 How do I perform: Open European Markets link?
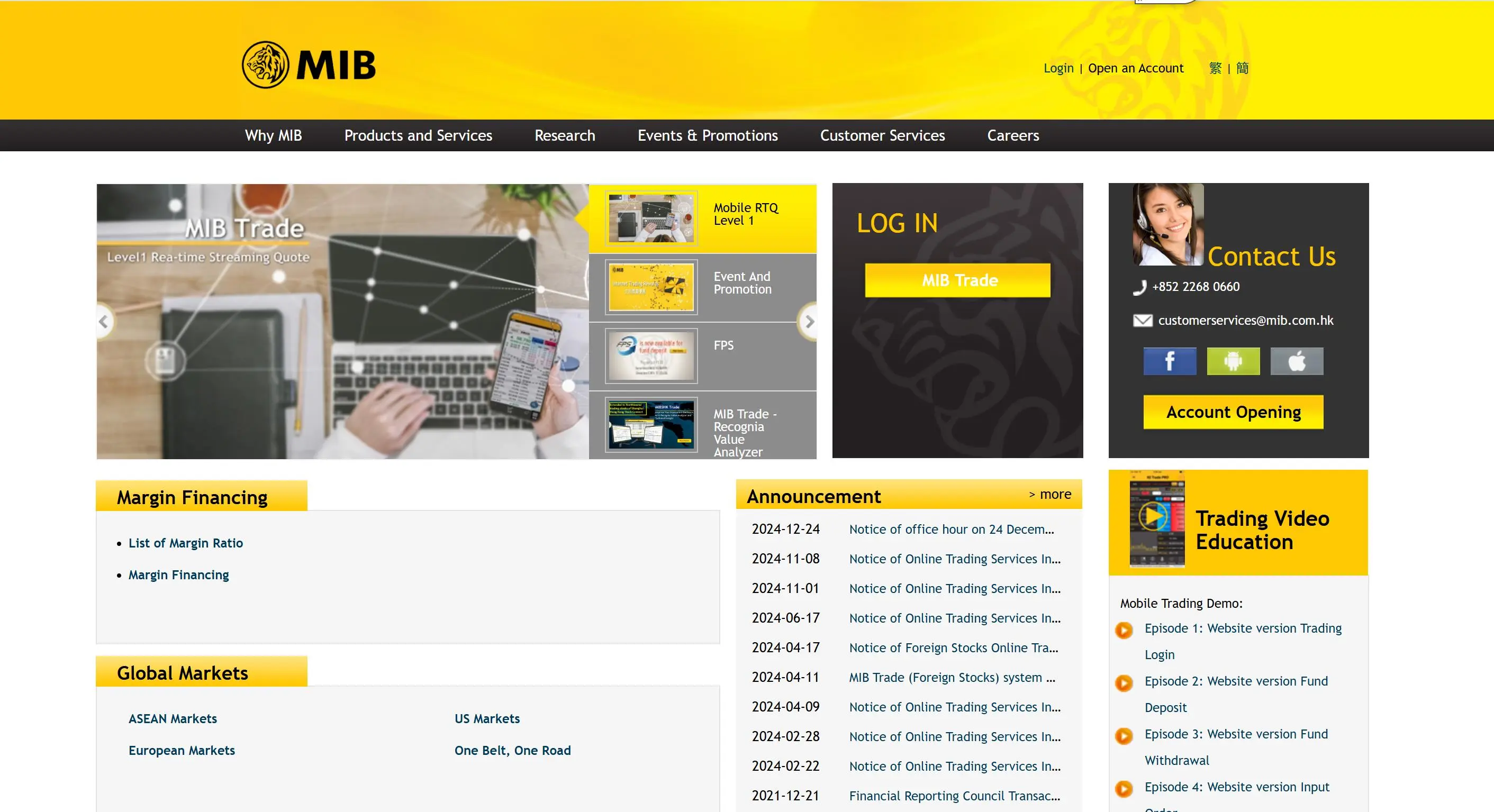pyautogui.click(x=182, y=751)
